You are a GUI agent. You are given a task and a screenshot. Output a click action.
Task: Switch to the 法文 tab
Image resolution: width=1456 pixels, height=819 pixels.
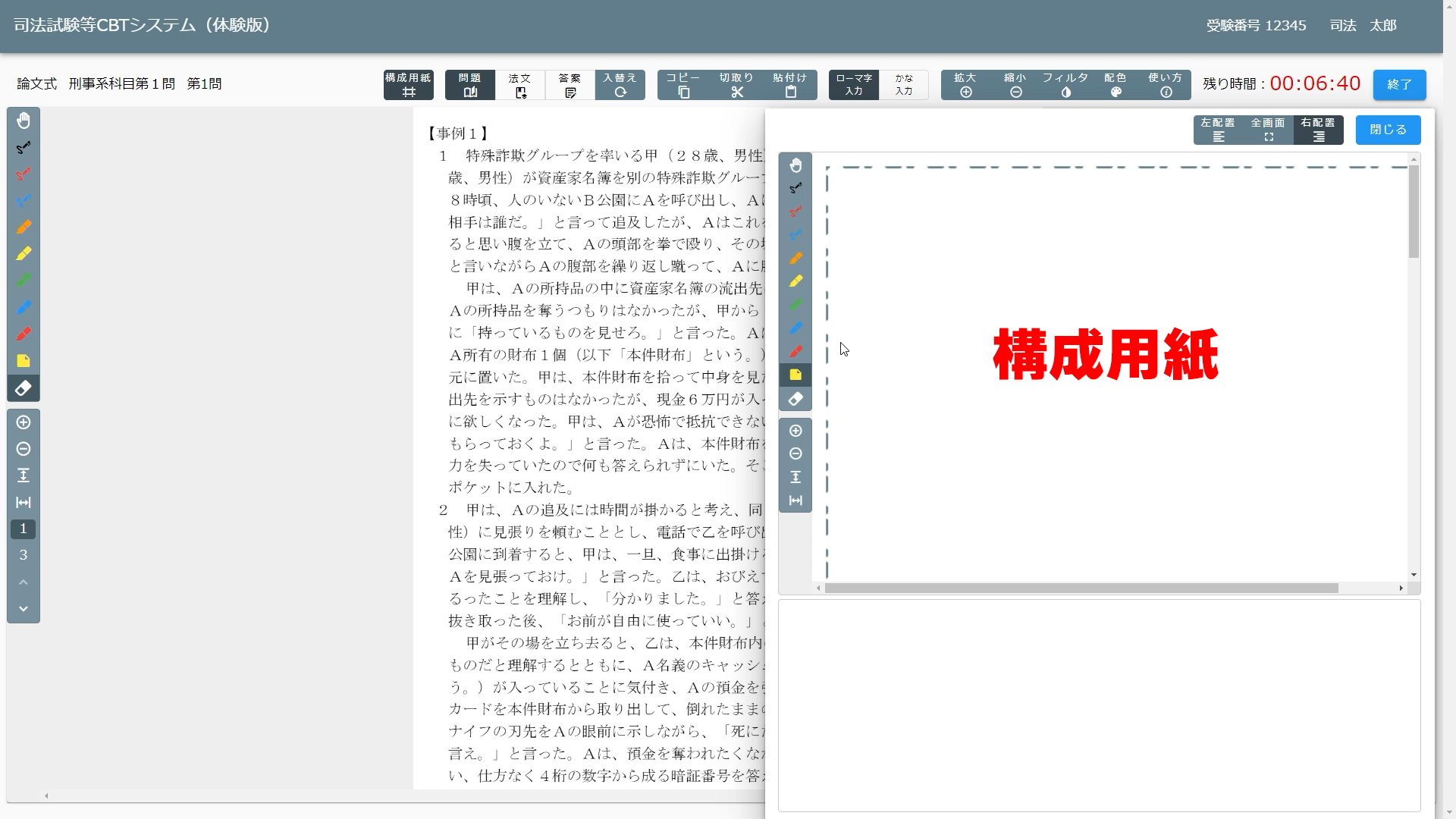[x=520, y=85]
